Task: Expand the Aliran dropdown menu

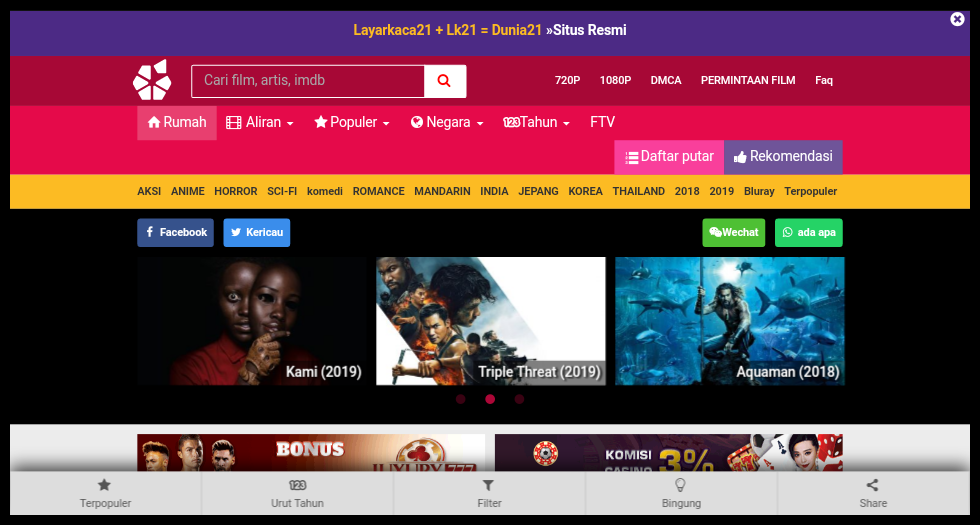Action: tap(259, 122)
